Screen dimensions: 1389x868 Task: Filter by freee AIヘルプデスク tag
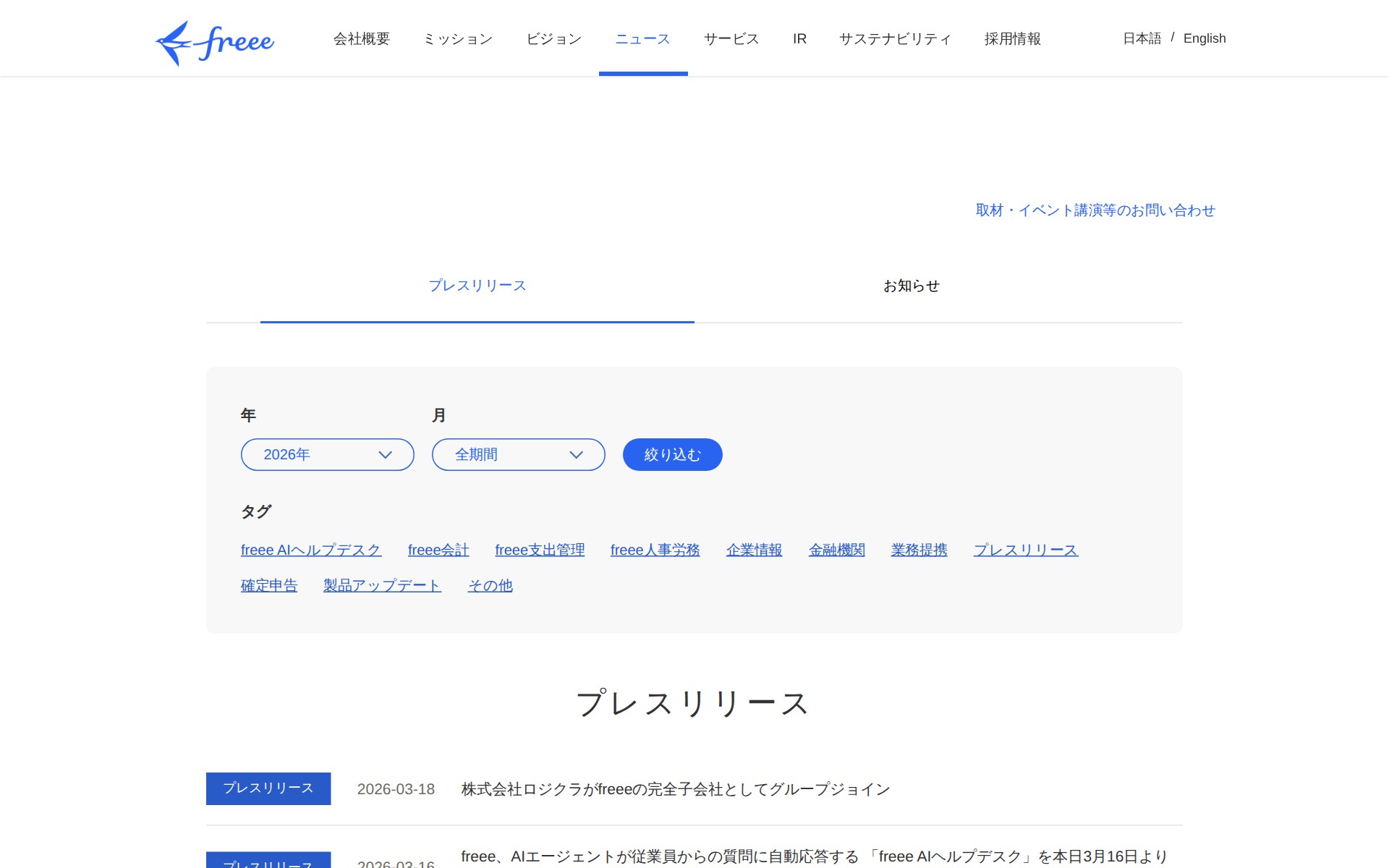click(x=311, y=550)
